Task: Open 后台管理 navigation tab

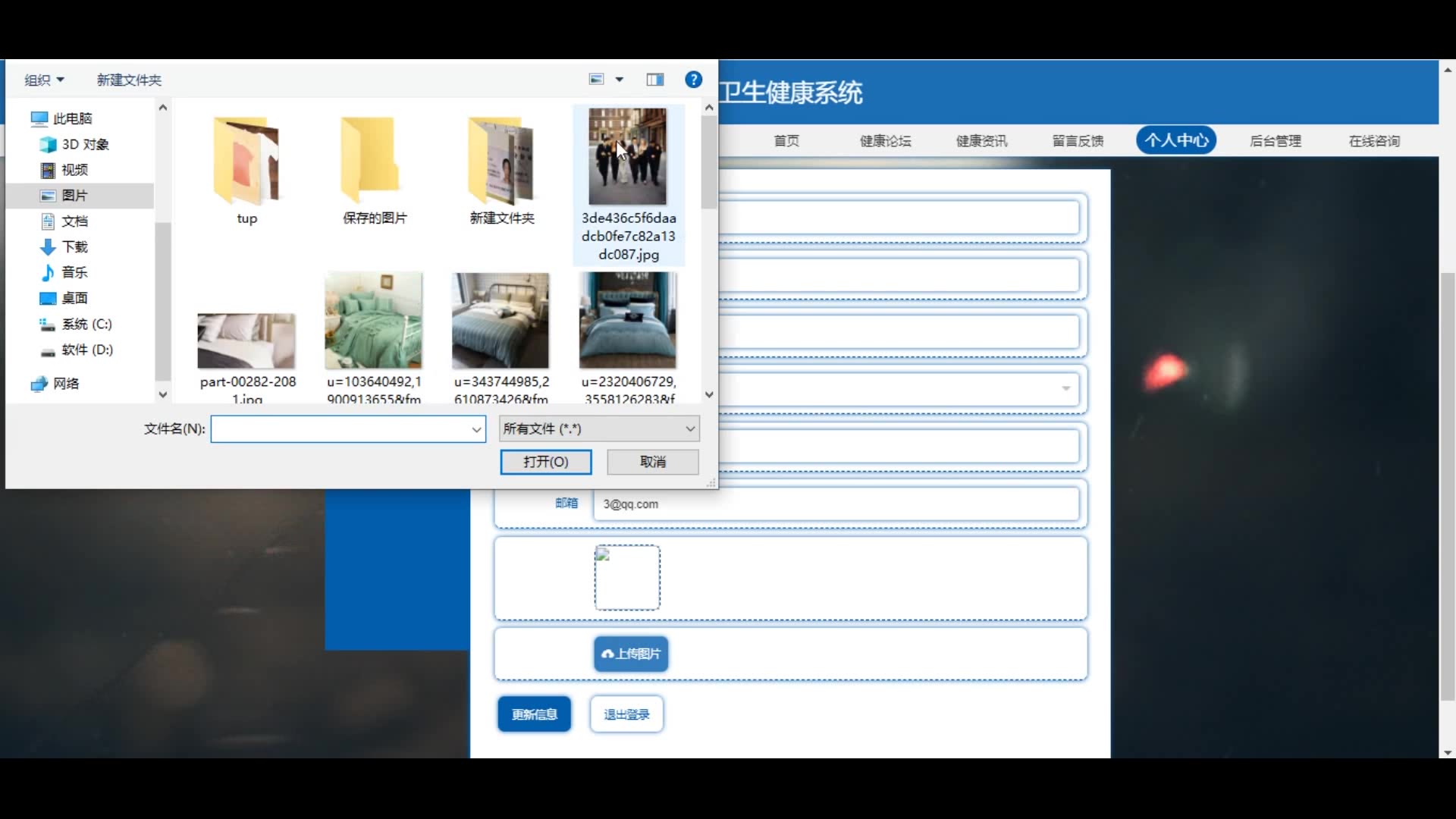Action: coord(1275,141)
